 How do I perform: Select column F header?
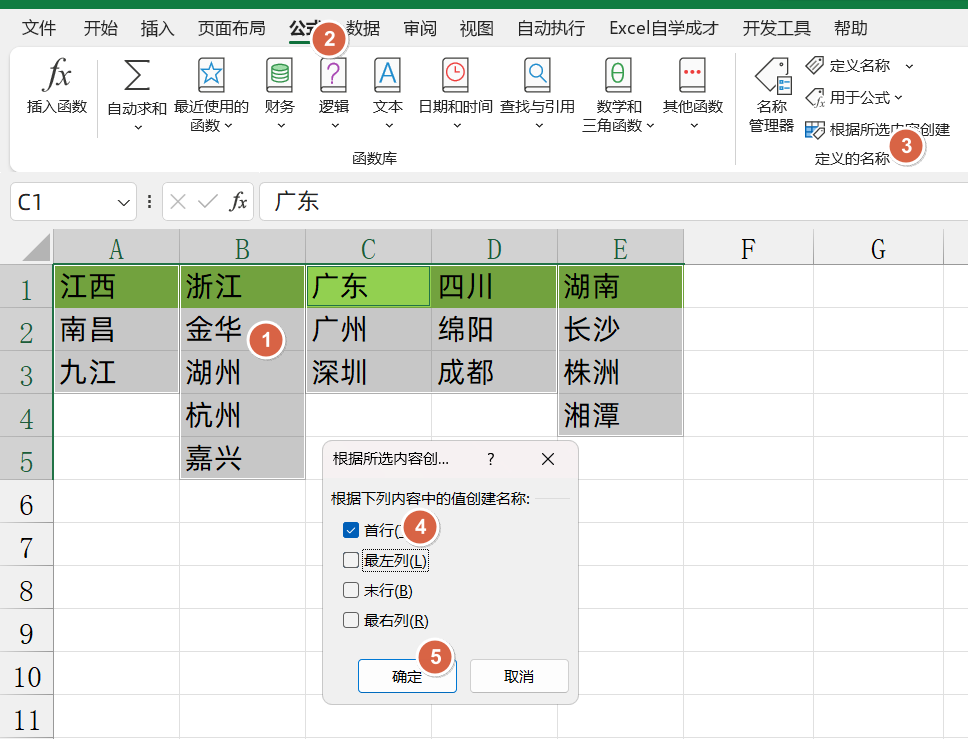[x=748, y=249]
